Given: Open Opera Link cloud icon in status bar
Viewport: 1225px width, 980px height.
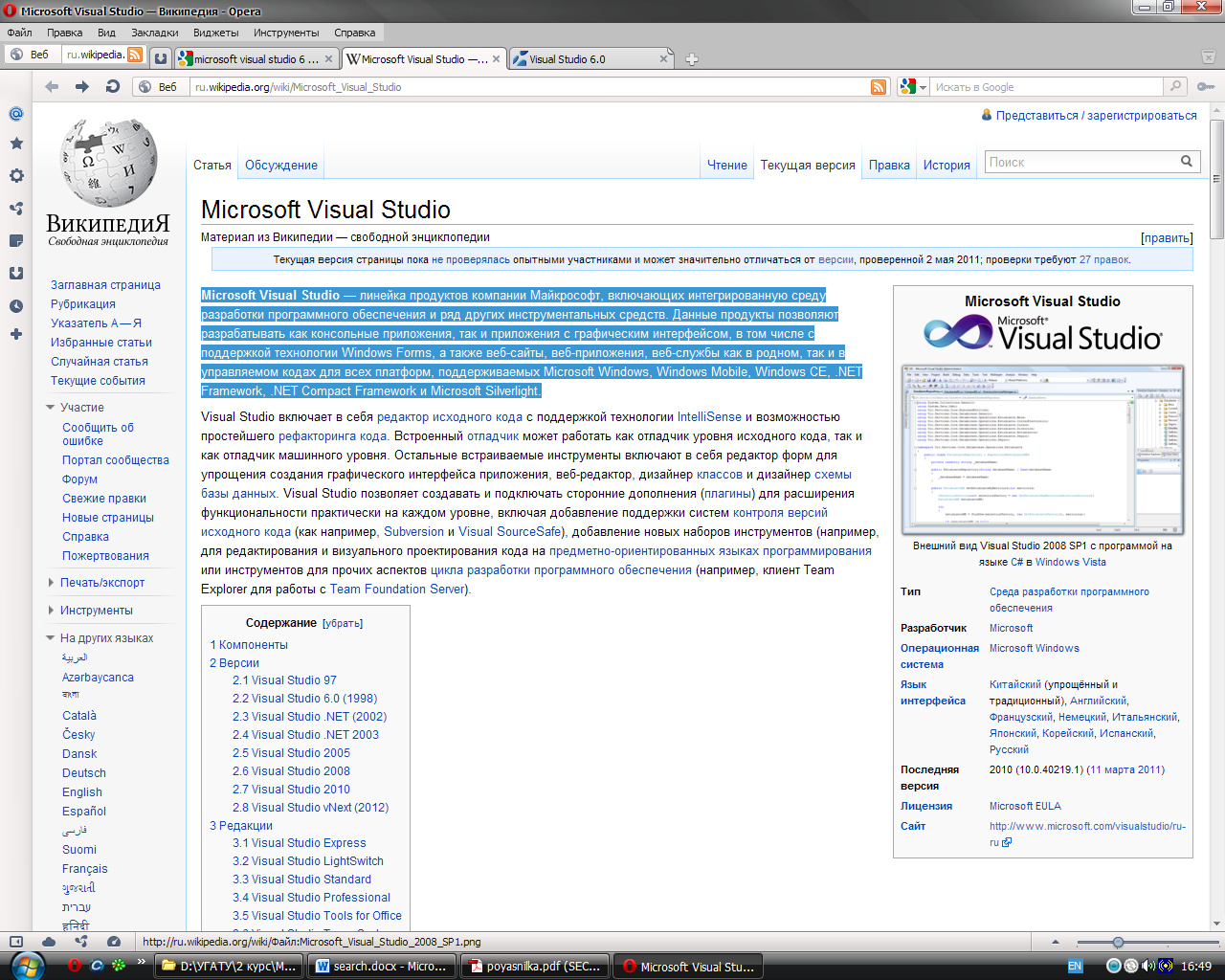Looking at the screenshot, I should pyautogui.click(x=49, y=942).
